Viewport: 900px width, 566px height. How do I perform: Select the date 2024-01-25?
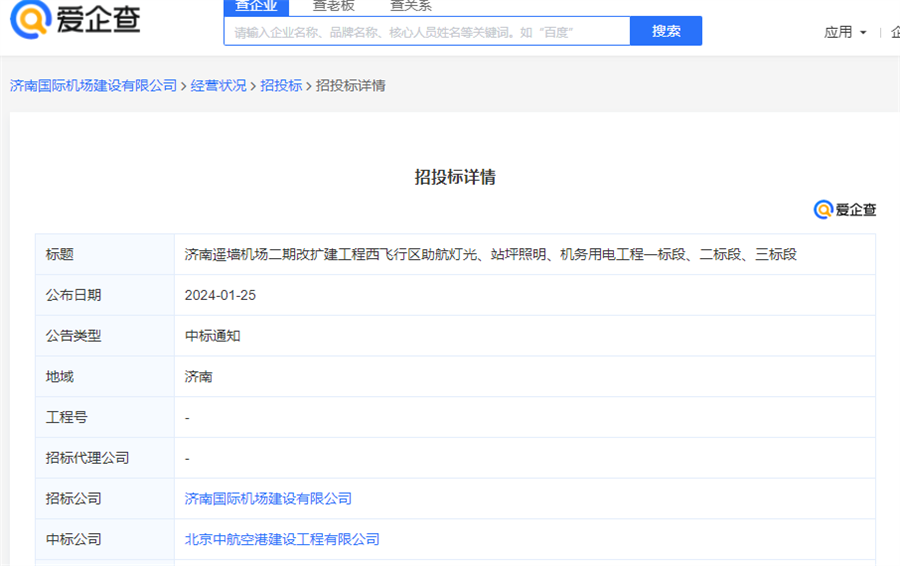(220, 295)
